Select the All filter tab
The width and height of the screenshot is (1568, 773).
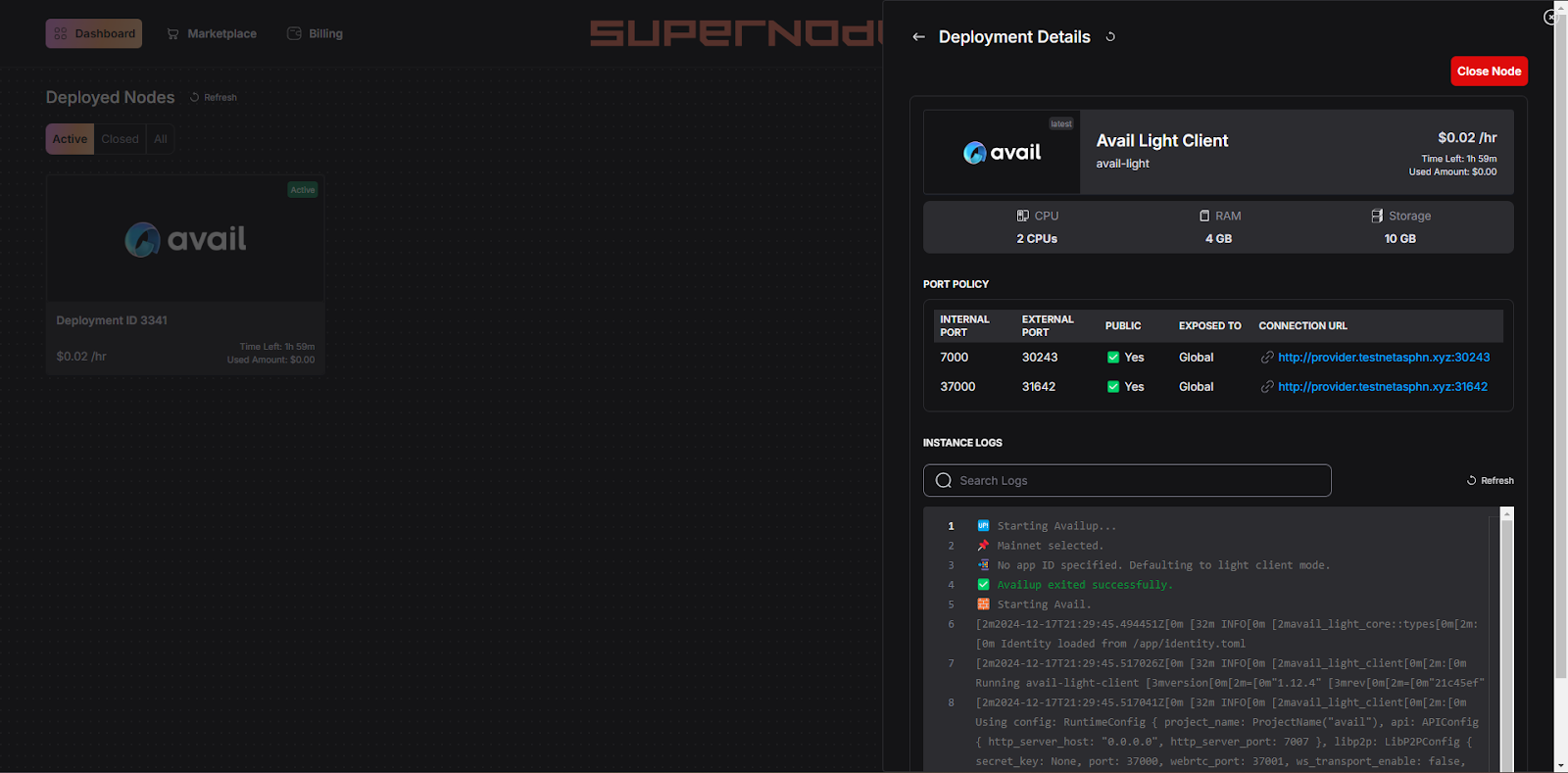pyautogui.click(x=161, y=139)
